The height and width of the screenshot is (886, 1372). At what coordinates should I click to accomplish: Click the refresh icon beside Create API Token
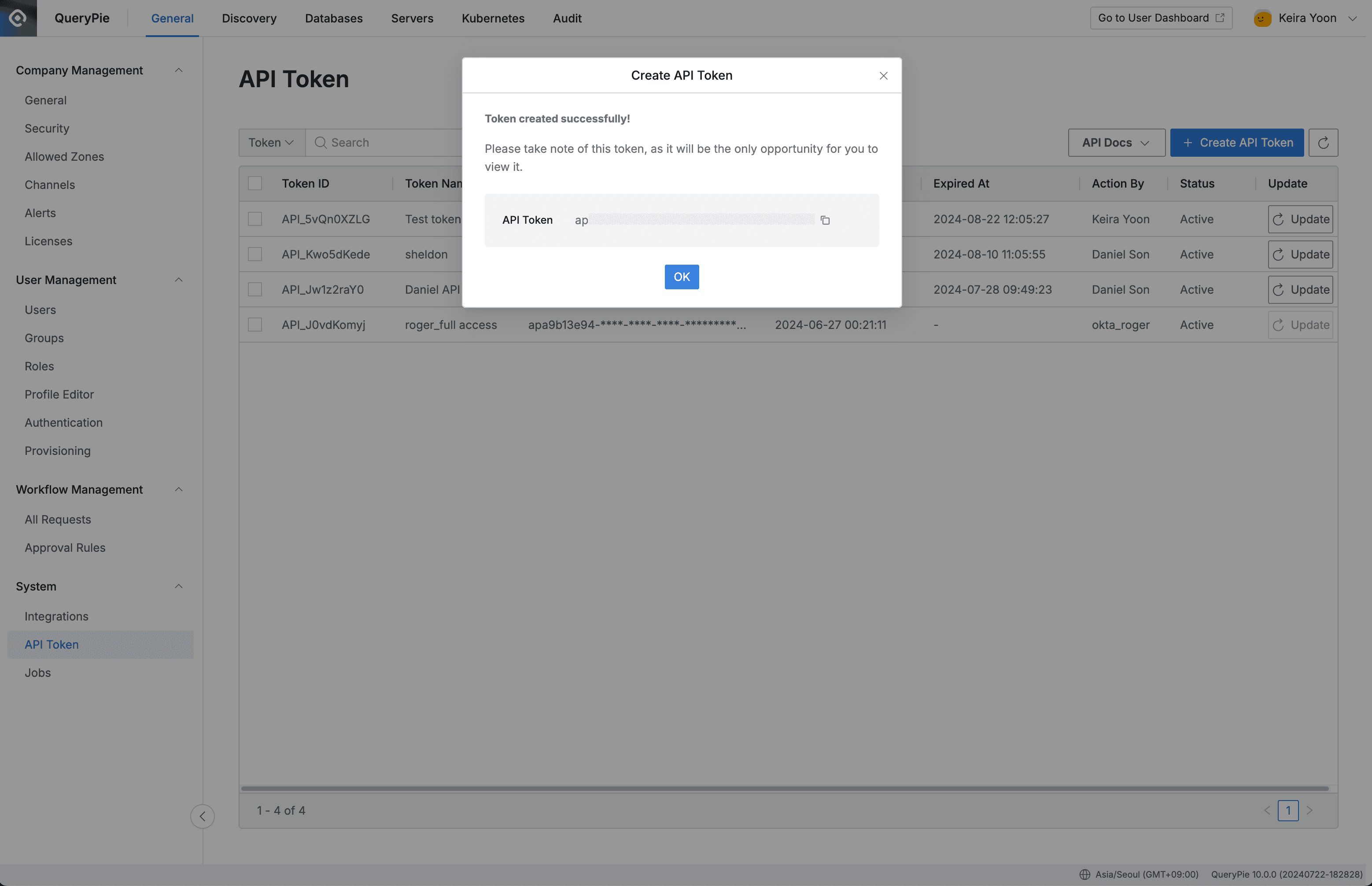click(1323, 142)
